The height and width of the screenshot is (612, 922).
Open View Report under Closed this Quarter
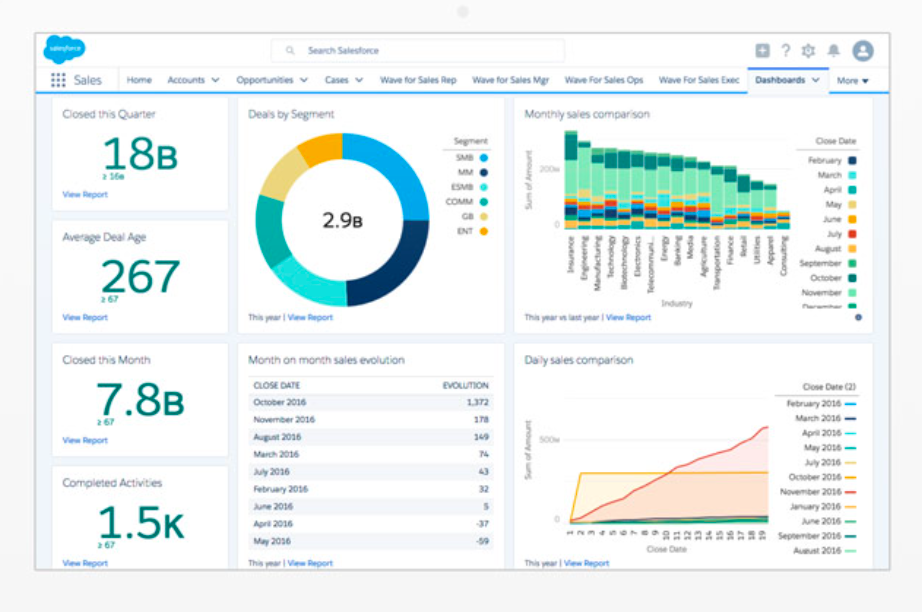[x=85, y=195]
